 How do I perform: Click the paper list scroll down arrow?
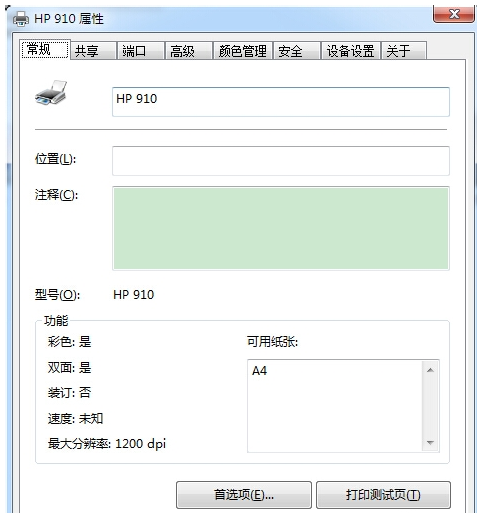430,442
